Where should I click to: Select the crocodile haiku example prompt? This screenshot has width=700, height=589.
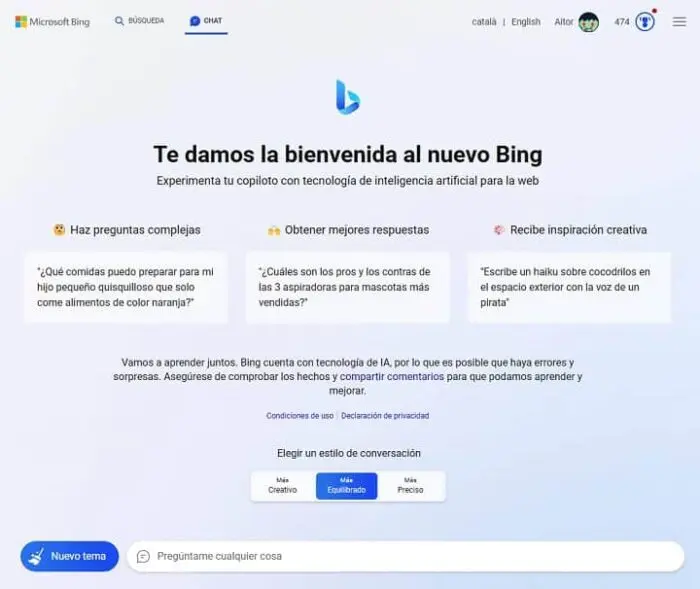[x=569, y=287]
